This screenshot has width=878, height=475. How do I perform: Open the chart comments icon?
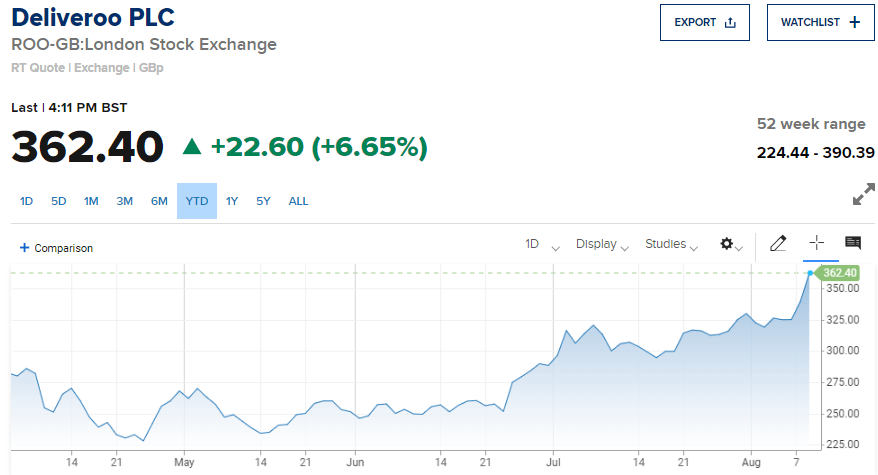[x=853, y=243]
